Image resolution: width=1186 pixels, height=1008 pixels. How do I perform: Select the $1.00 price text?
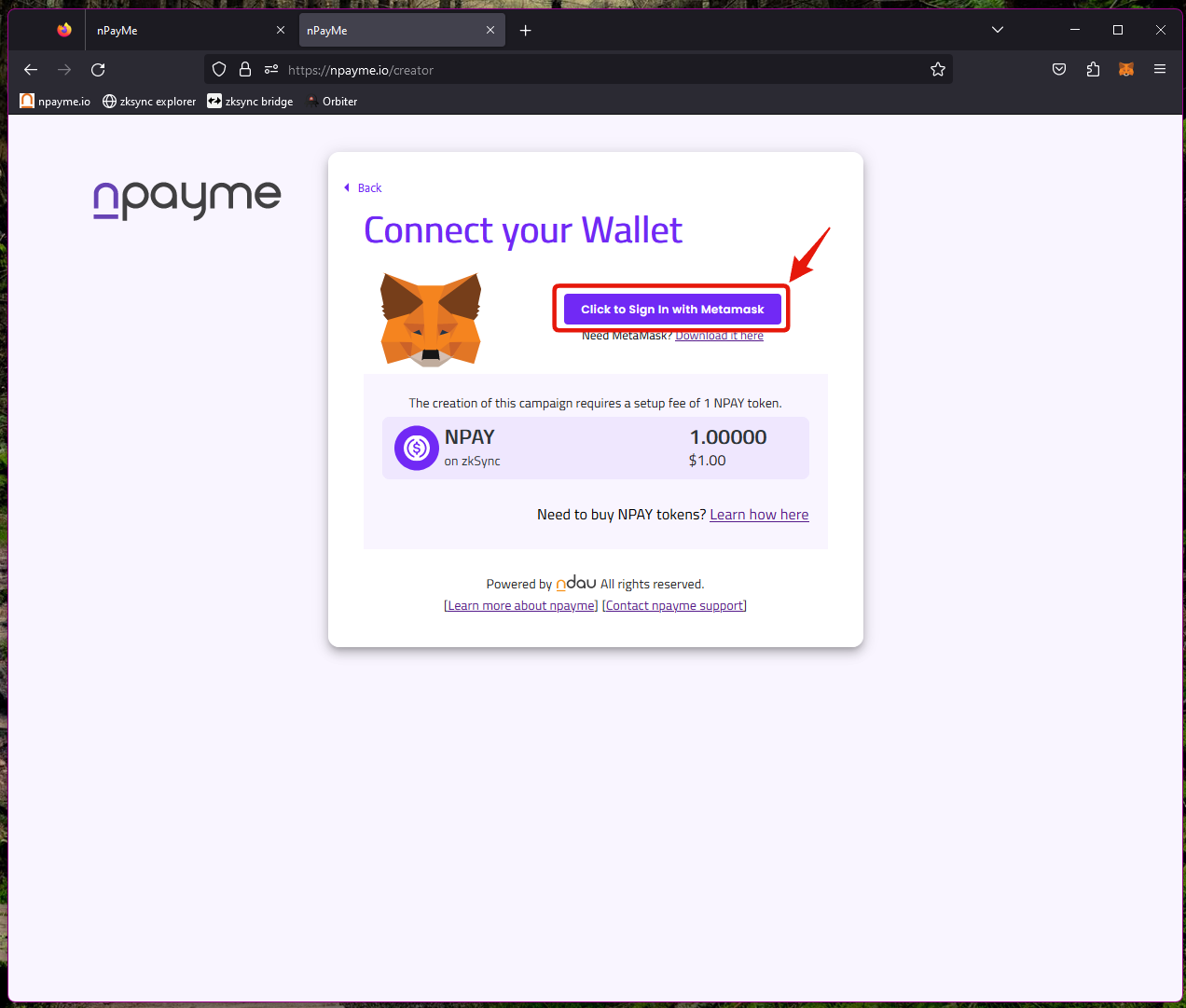(708, 461)
